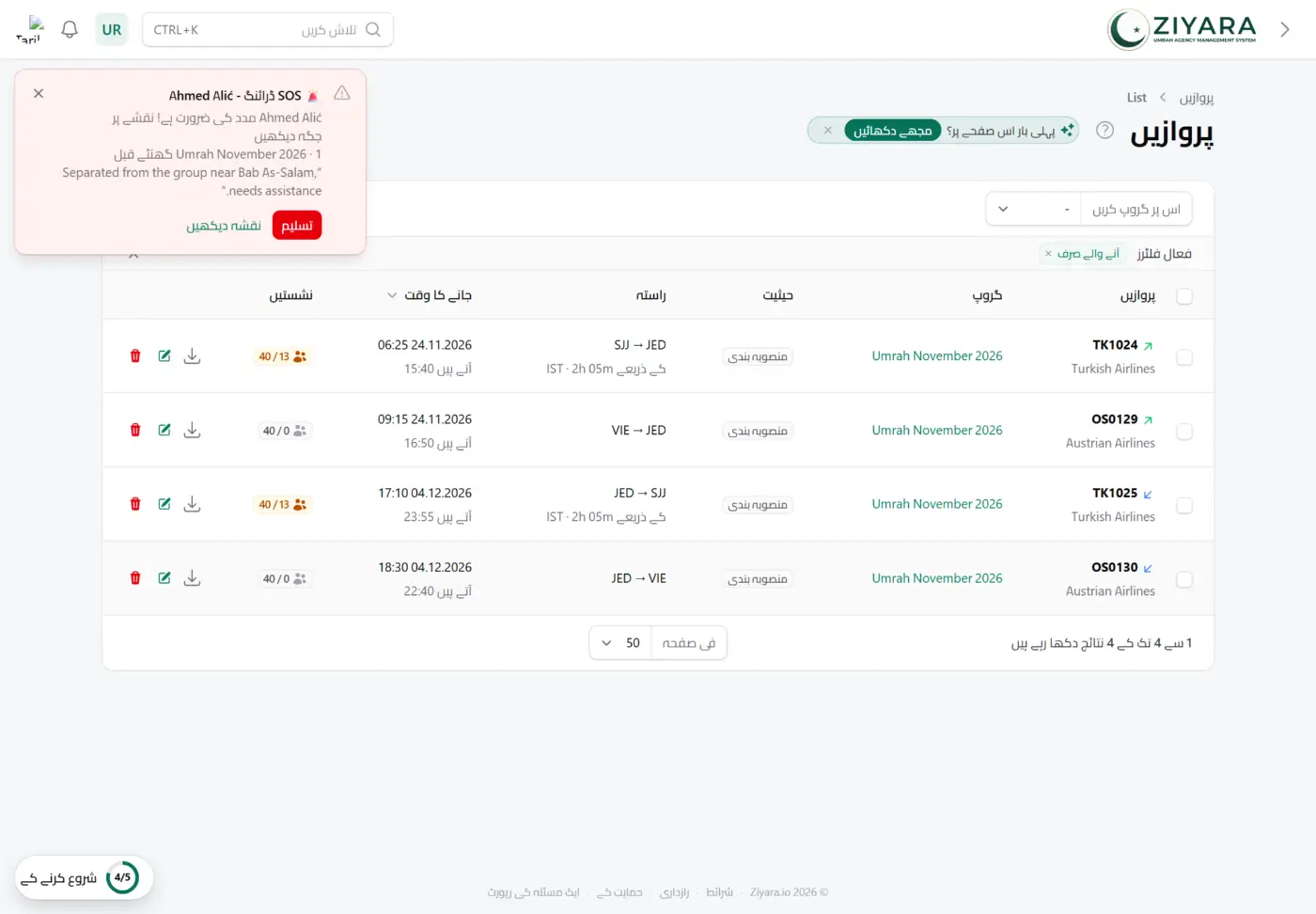The height and width of the screenshot is (914, 1316).
Task: Open the 4/5 getting started progress widget
Action: coord(84,877)
